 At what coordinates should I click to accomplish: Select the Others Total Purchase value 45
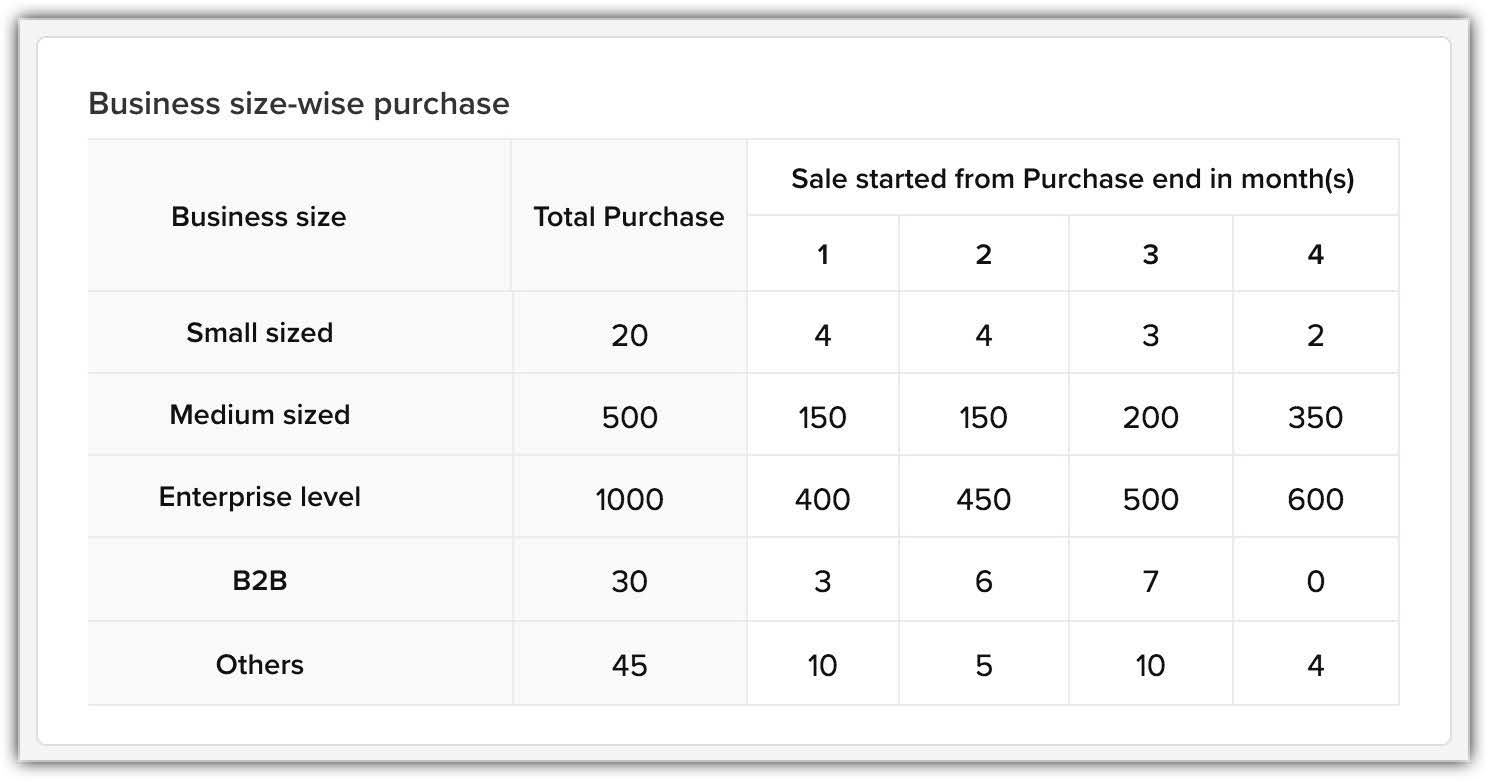[629, 665]
